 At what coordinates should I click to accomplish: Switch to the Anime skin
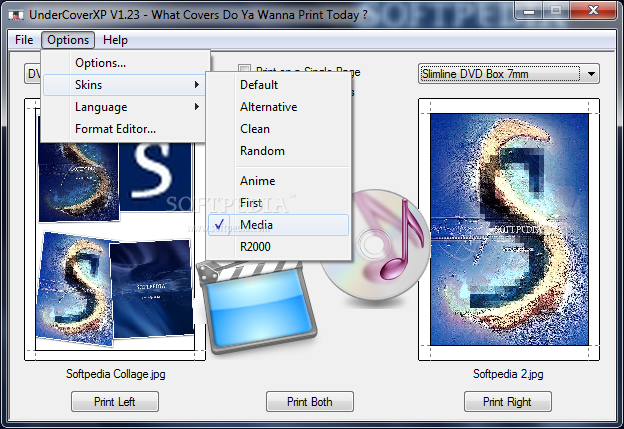coord(279,181)
